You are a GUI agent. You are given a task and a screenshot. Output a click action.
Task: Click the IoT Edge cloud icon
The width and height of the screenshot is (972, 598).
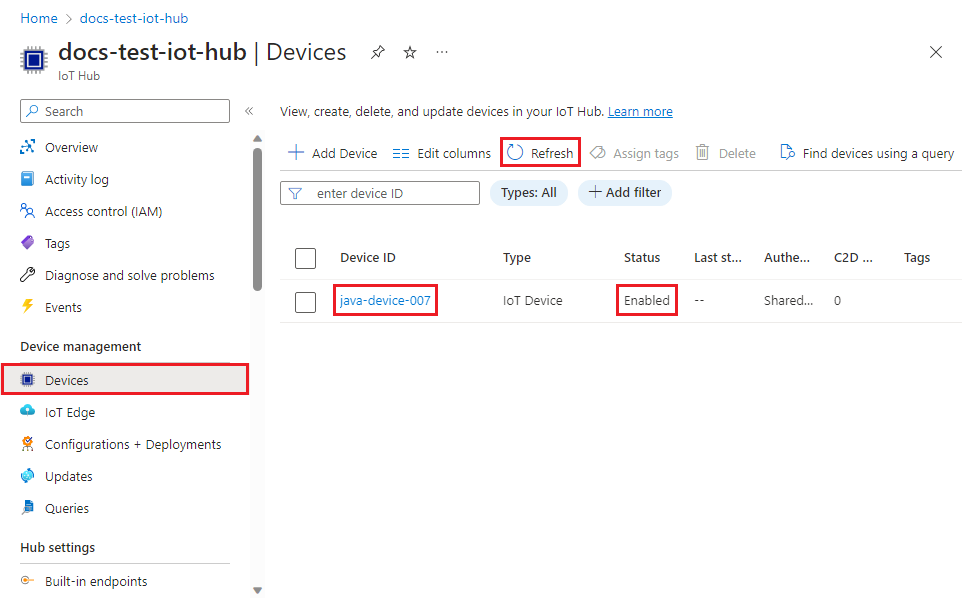[x=27, y=411]
